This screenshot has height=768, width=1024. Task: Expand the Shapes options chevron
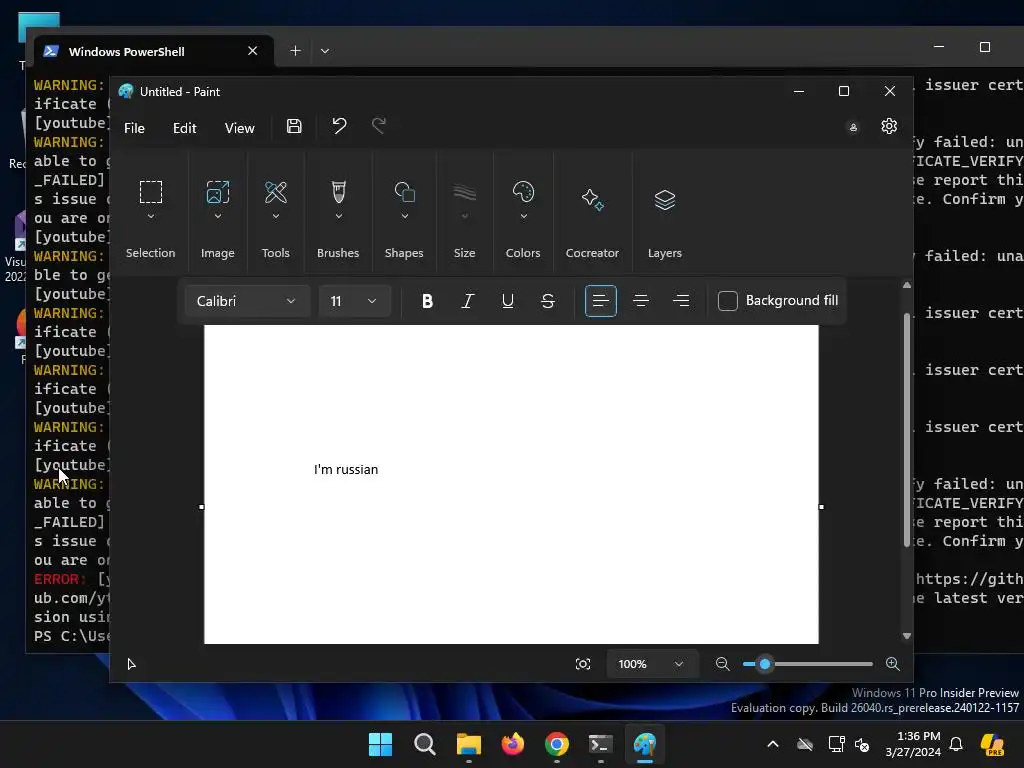(404, 216)
